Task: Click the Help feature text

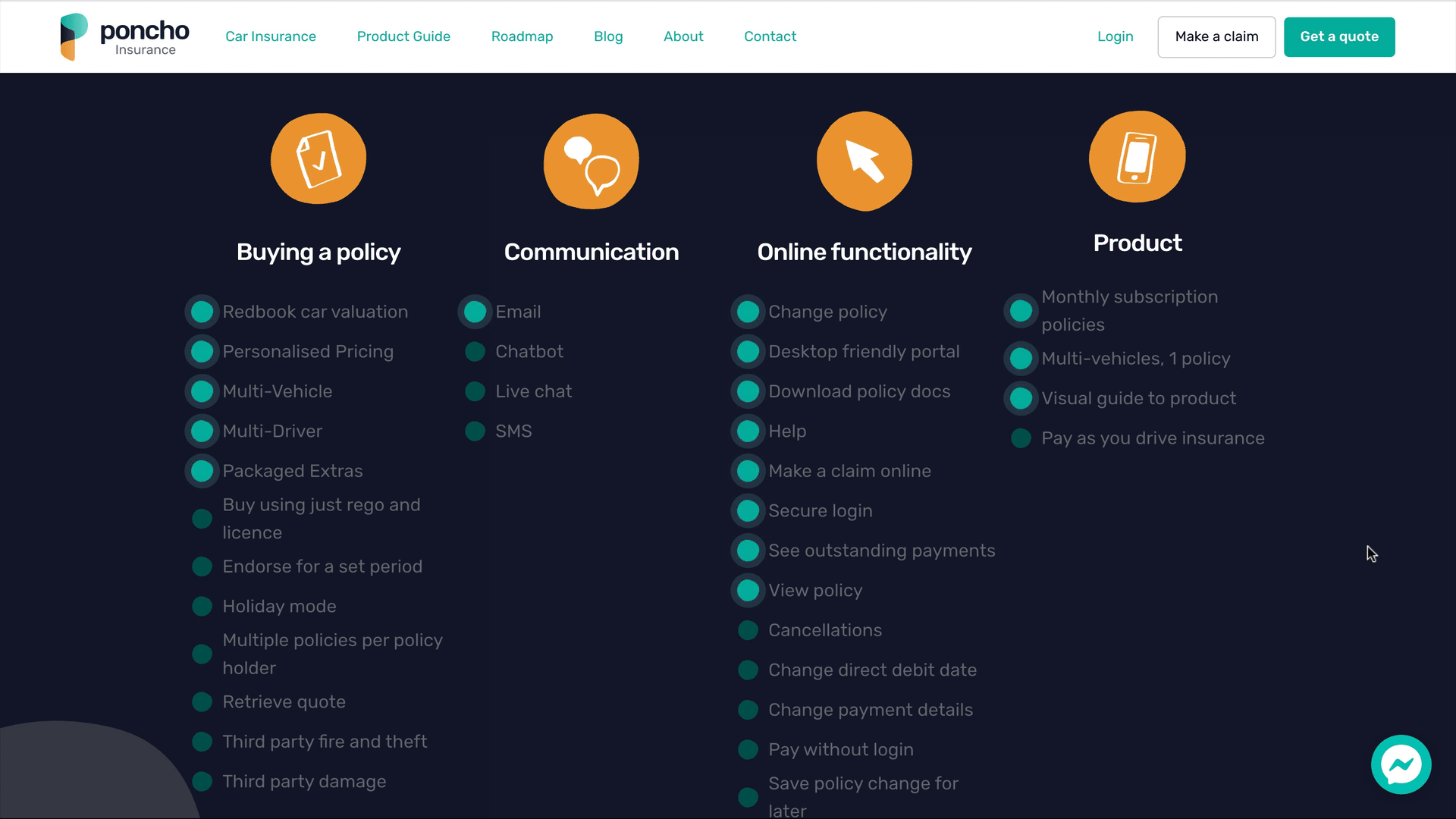Action: [787, 431]
